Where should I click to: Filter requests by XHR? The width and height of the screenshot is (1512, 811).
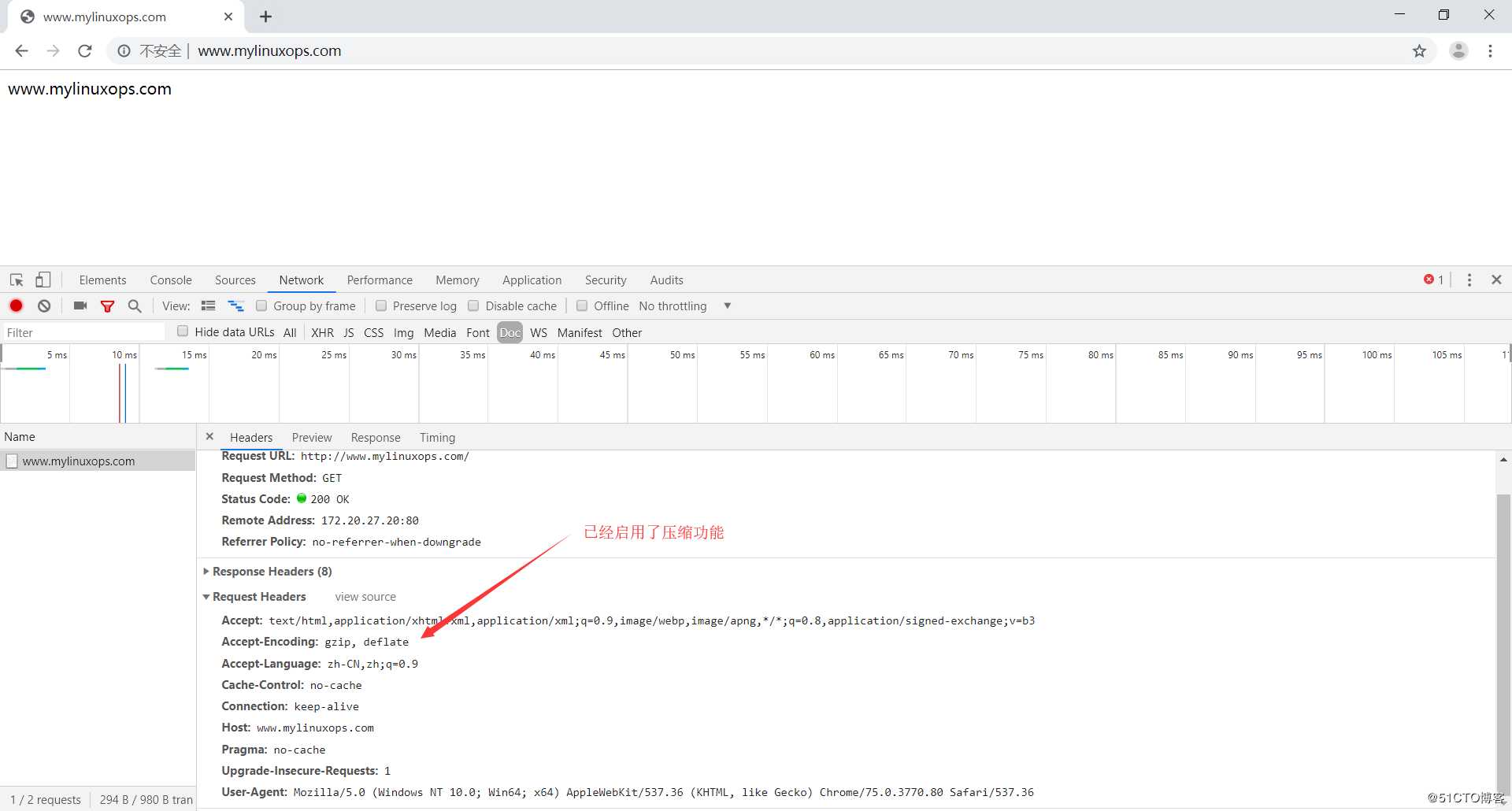[323, 333]
